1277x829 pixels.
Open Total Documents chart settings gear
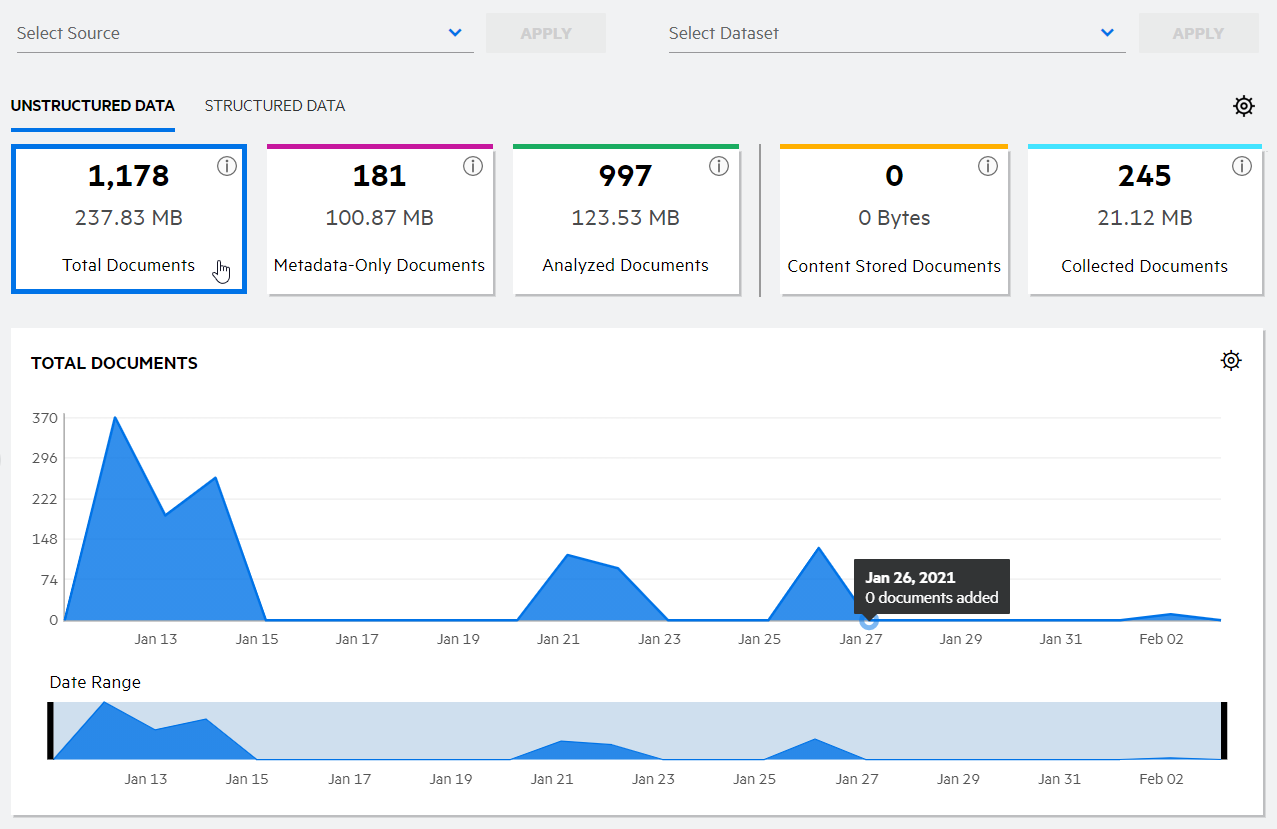1231,361
